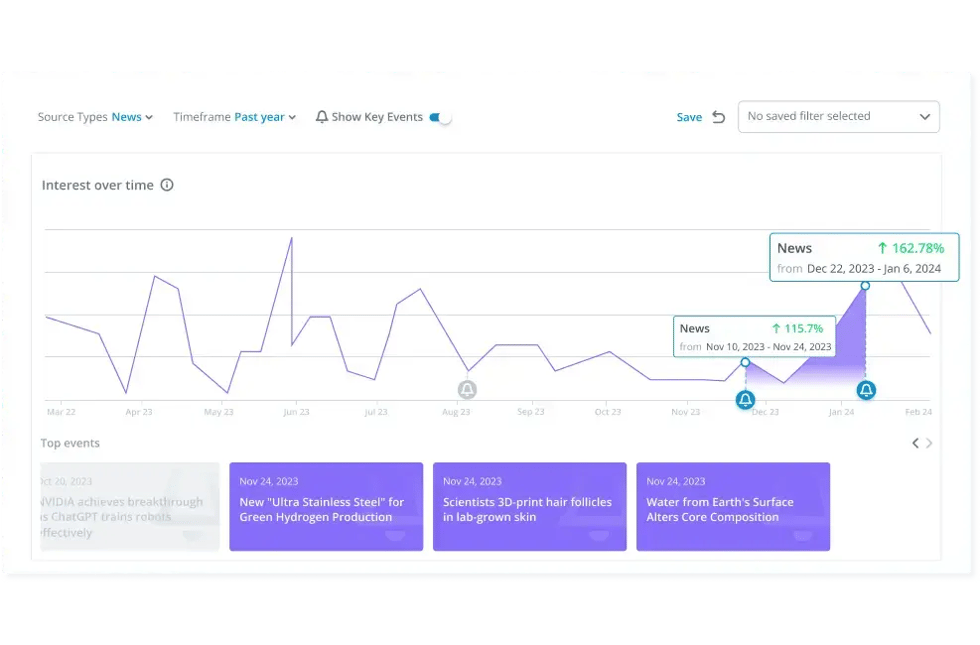Click the News tooltip showing 162.78%
Image resolution: width=980 pixels, height=645 pixels.
(864, 257)
